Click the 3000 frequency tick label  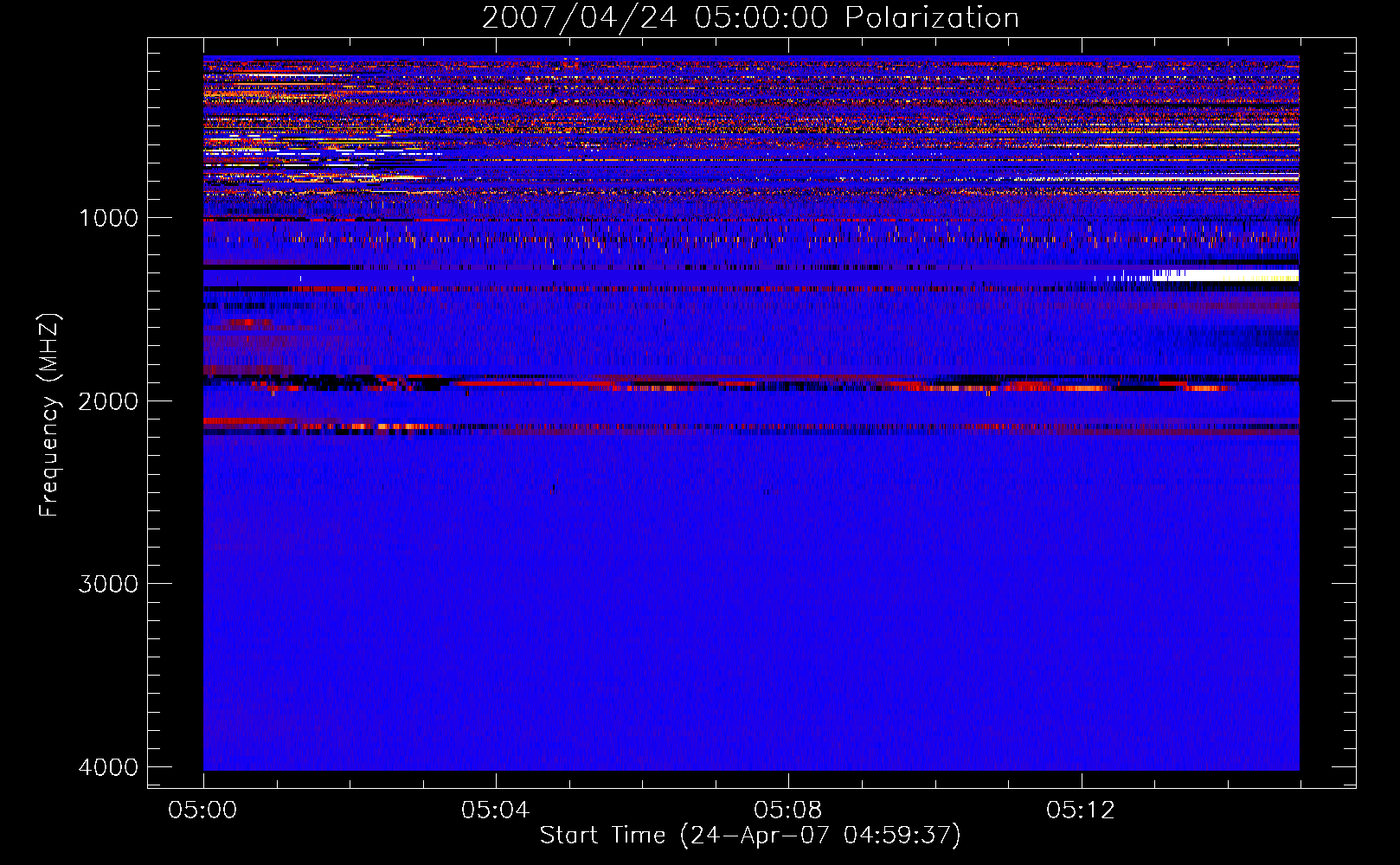pos(108,584)
